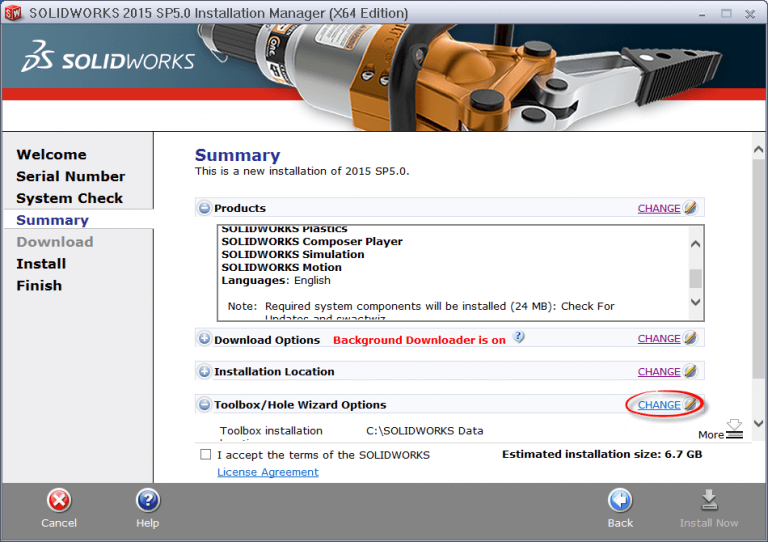Click the products list scrollbar down arrow
Viewport: 768px width, 542px height.
(x=695, y=301)
